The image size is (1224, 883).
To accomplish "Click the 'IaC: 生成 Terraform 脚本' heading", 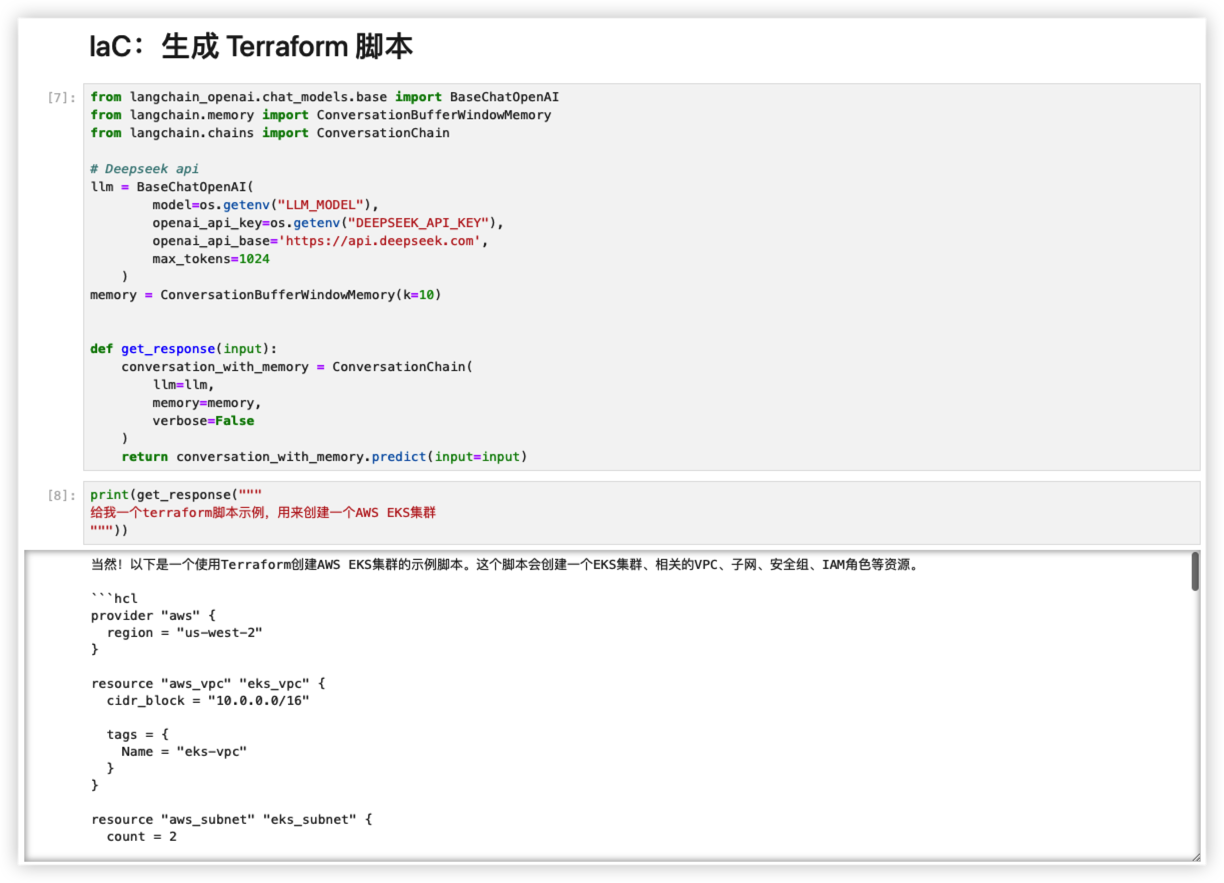I will (x=251, y=47).
